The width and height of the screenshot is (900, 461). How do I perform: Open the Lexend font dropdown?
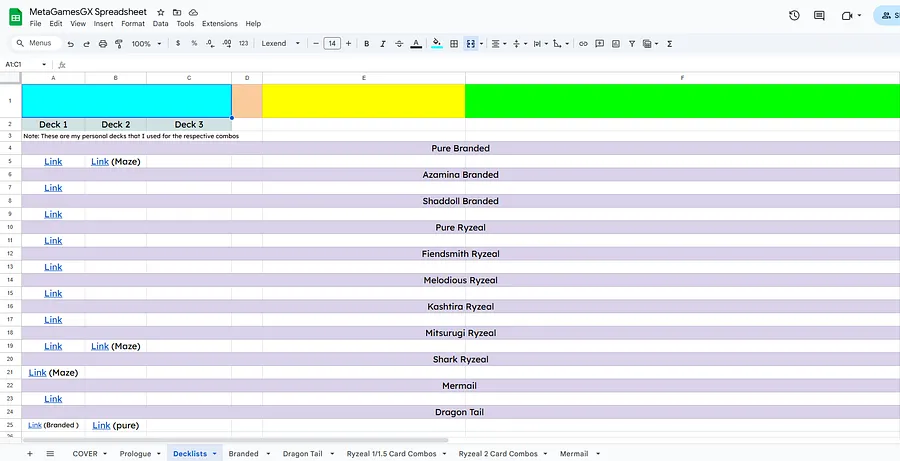tap(281, 44)
